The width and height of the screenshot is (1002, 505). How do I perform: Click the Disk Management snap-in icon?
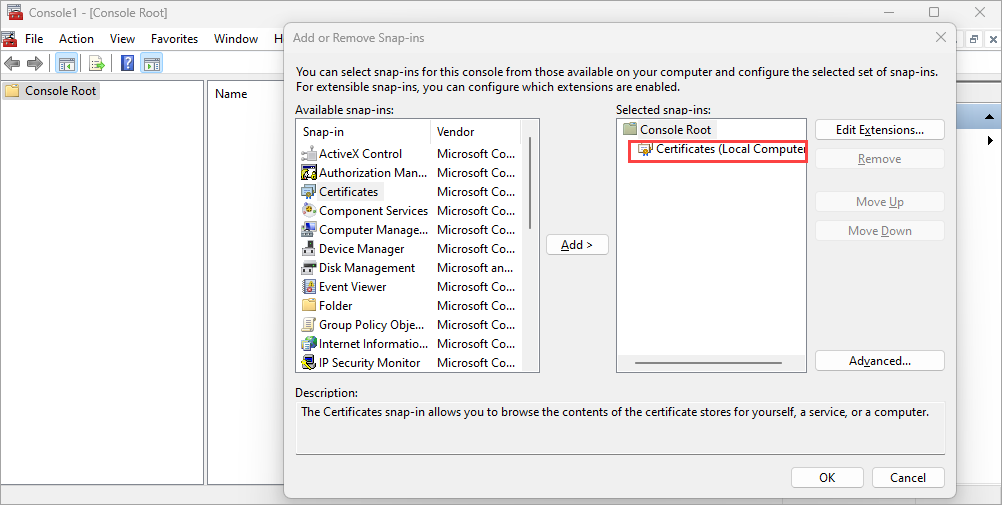click(309, 268)
